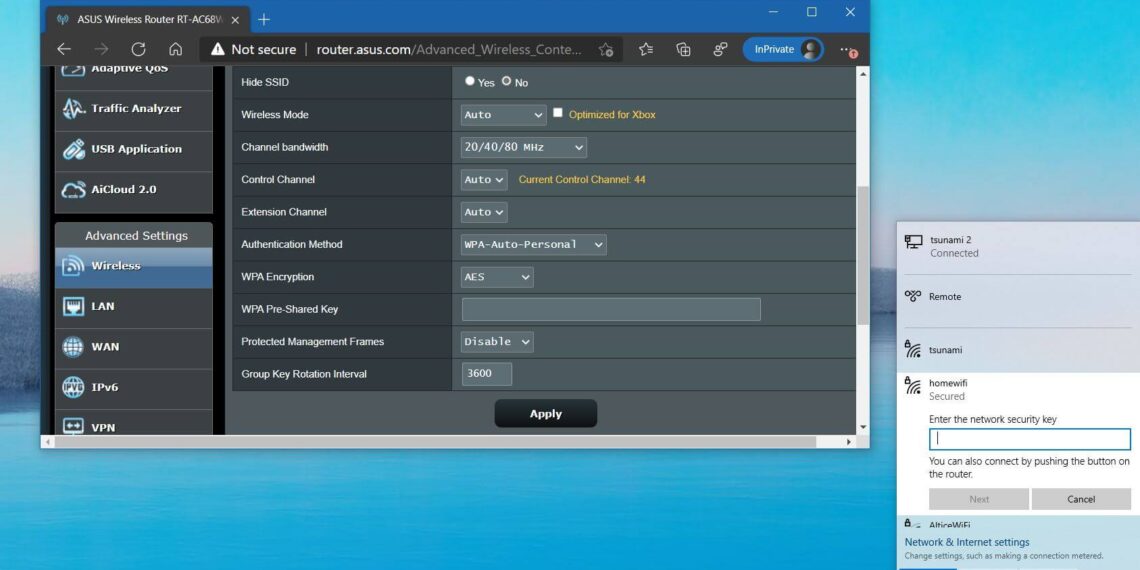Select No for Hide SSID
Screen dimensions: 1140x570
[506, 81]
